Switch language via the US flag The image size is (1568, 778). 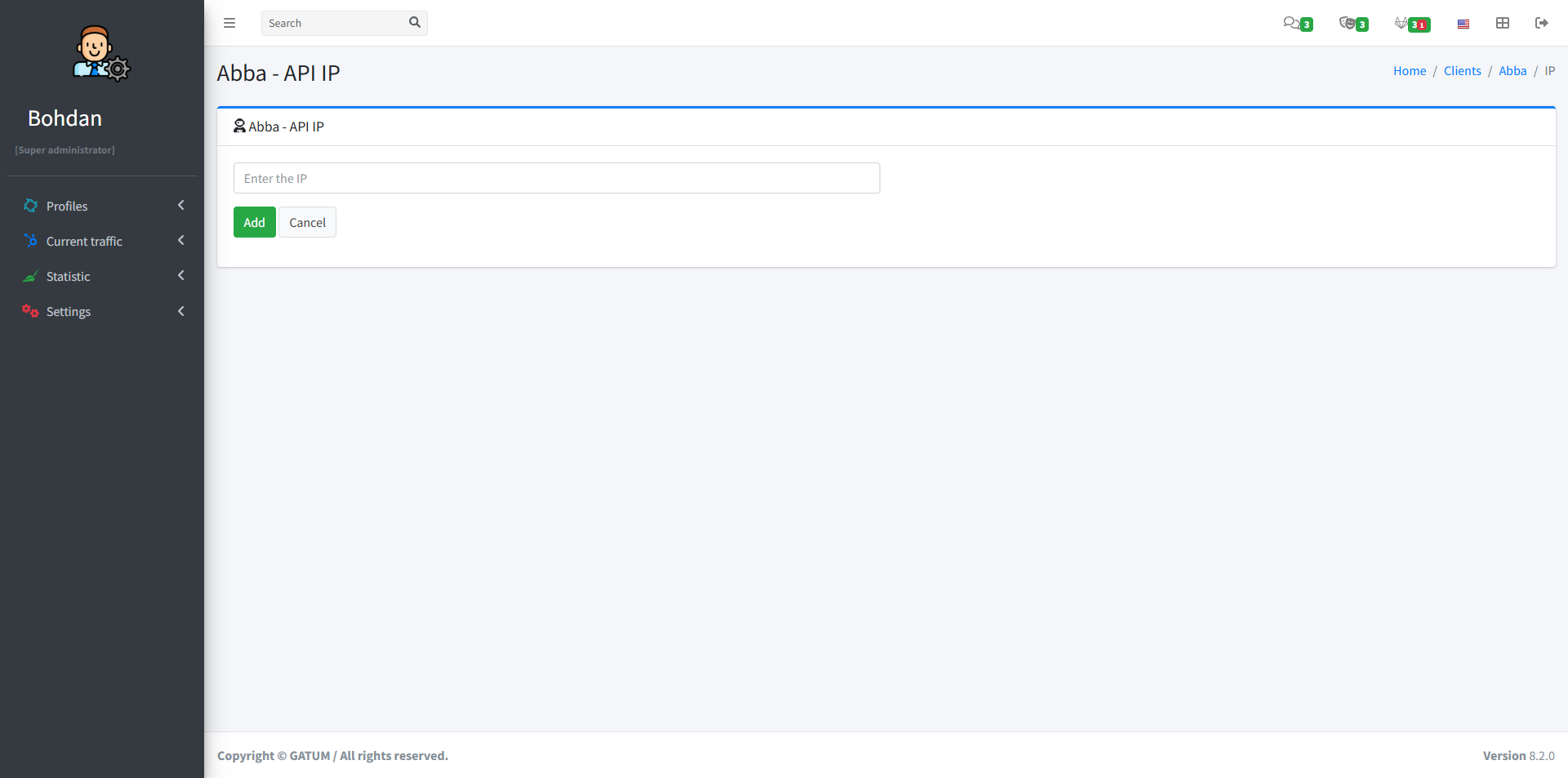1463,23
